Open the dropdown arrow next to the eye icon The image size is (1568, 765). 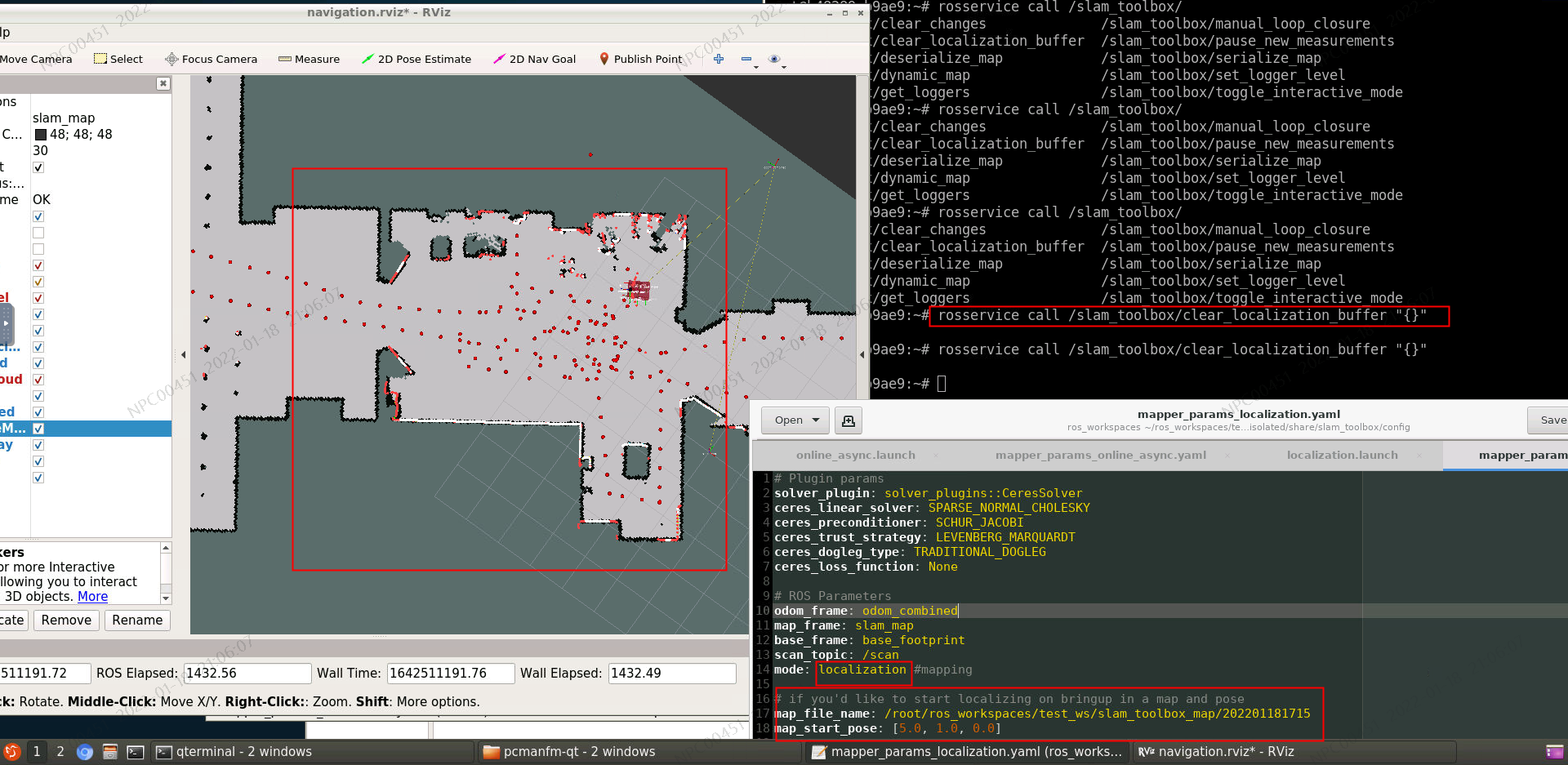(x=784, y=66)
